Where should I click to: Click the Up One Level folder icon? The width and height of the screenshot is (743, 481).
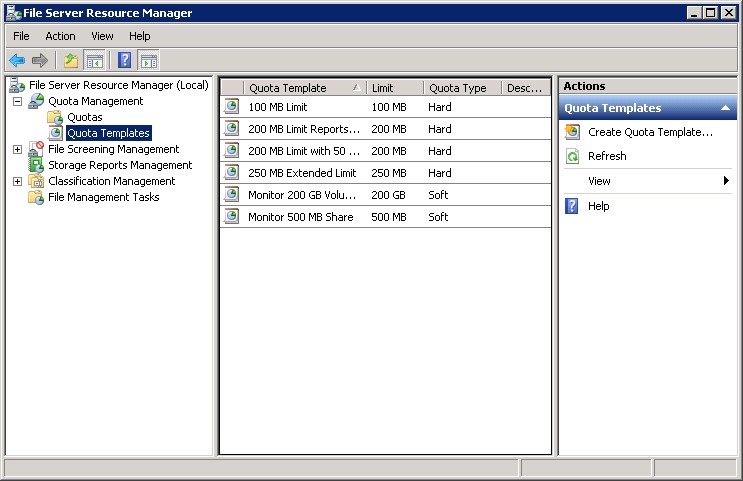(71, 61)
